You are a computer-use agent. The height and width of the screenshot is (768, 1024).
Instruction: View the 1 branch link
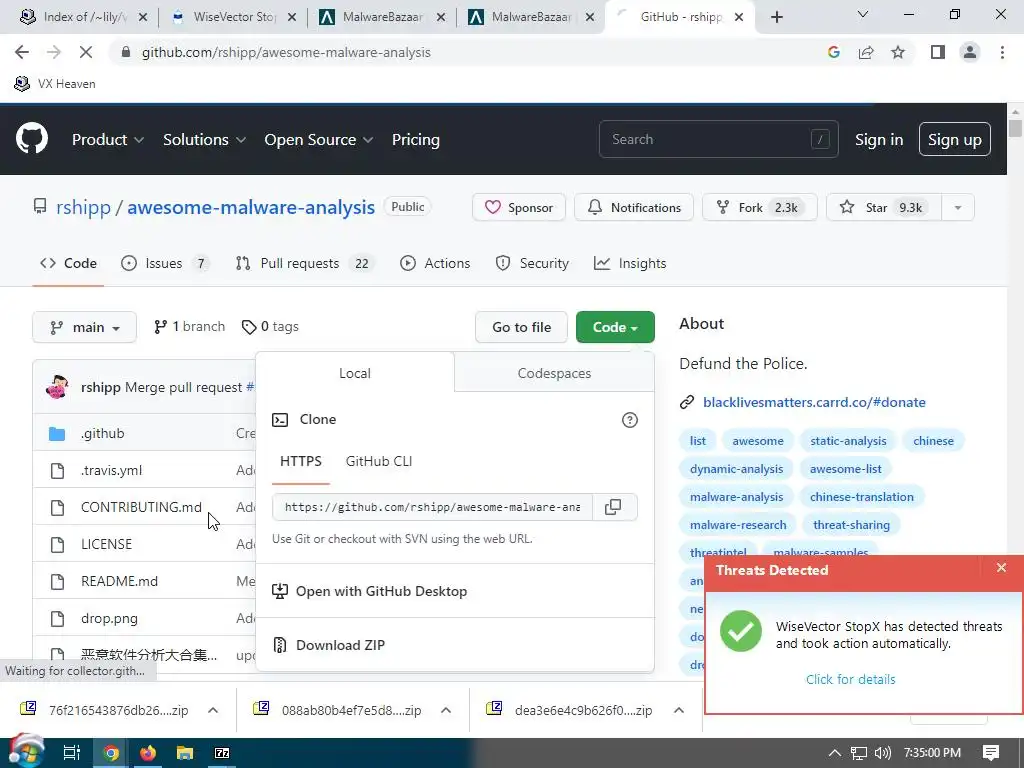pos(189,327)
